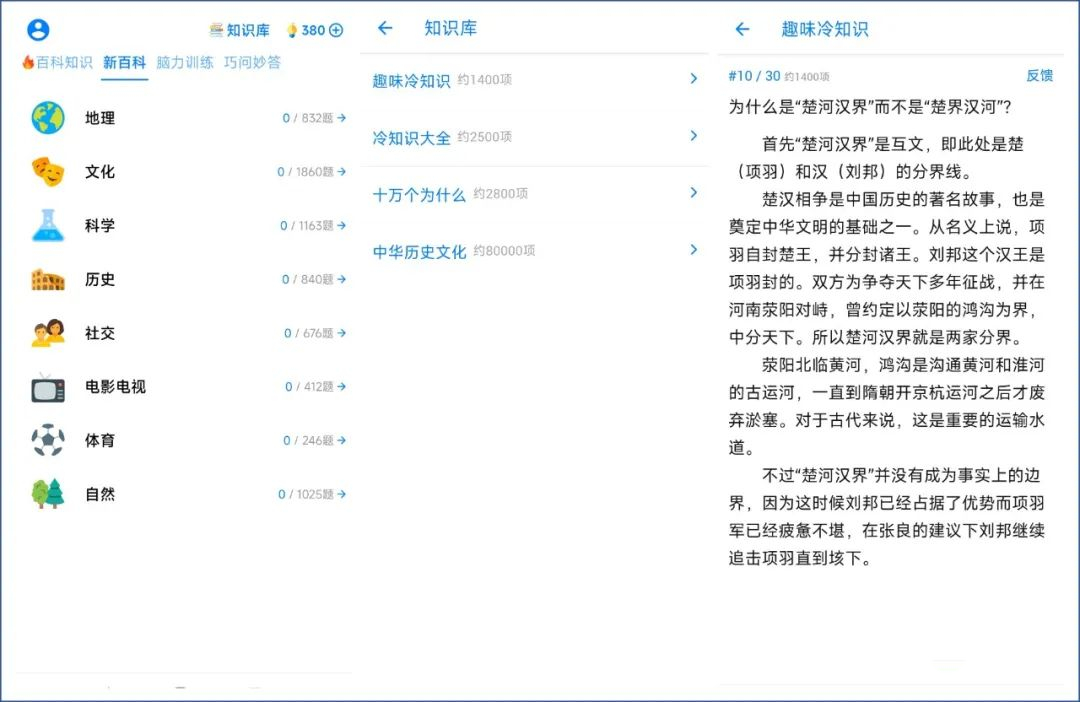The image size is (1080, 702).
Task: Open the user profile avatar icon
Action: 37,29
